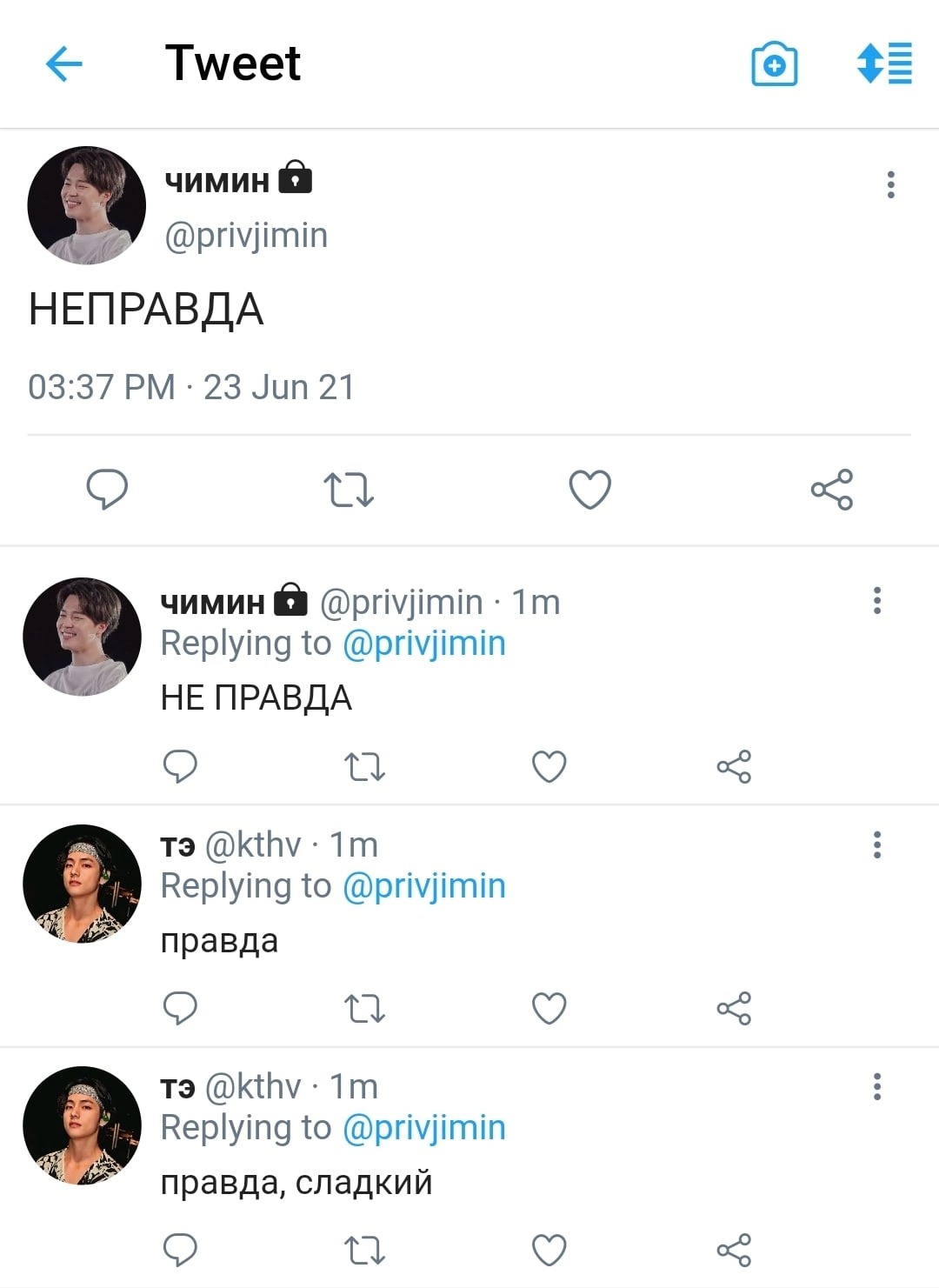Open @privjimin link in НЕ ПРАВДА reply
The width and height of the screenshot is (939, 1288).
[x=424, y=644]
